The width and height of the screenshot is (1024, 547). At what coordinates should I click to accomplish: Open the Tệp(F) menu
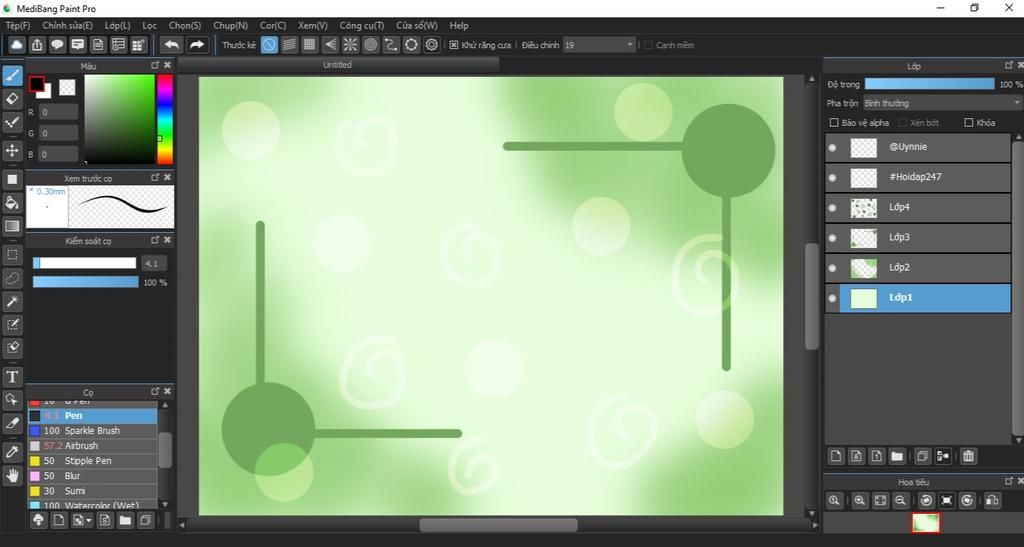18,25
